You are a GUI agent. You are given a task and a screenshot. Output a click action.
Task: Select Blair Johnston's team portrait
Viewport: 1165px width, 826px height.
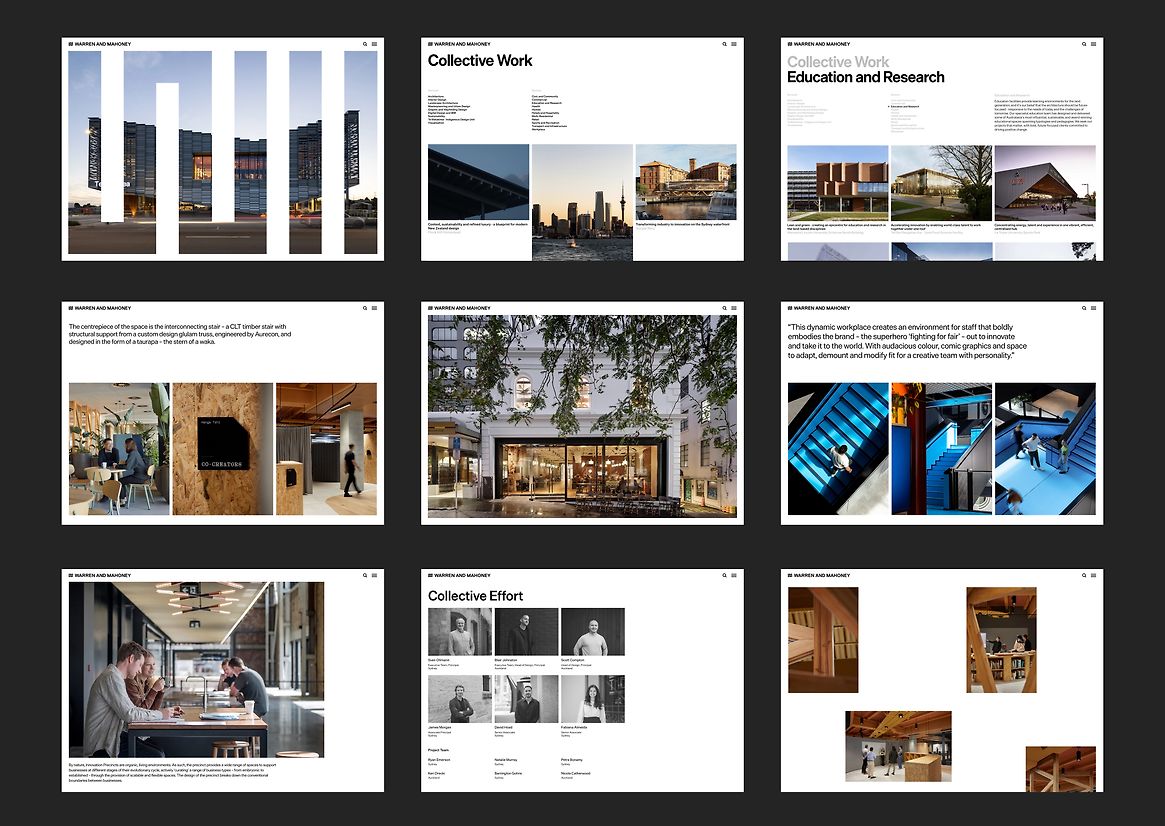pyautogui.click(x=525, y=632)
